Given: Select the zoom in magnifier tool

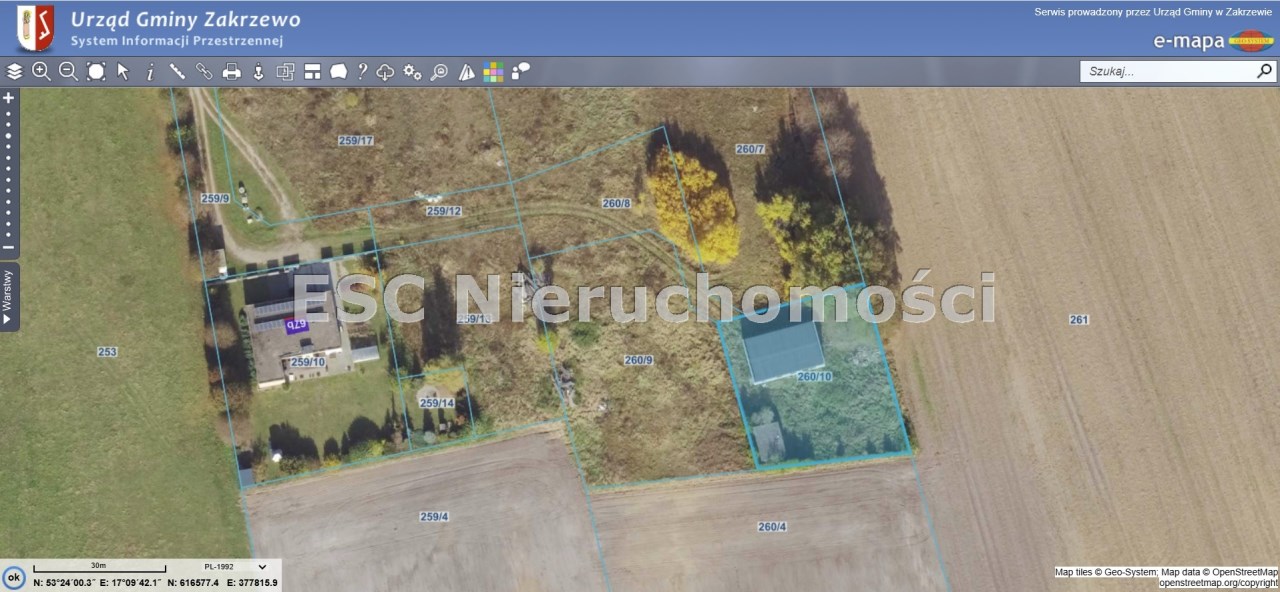Looking at the screenshot, I should [x=41, y=71].
